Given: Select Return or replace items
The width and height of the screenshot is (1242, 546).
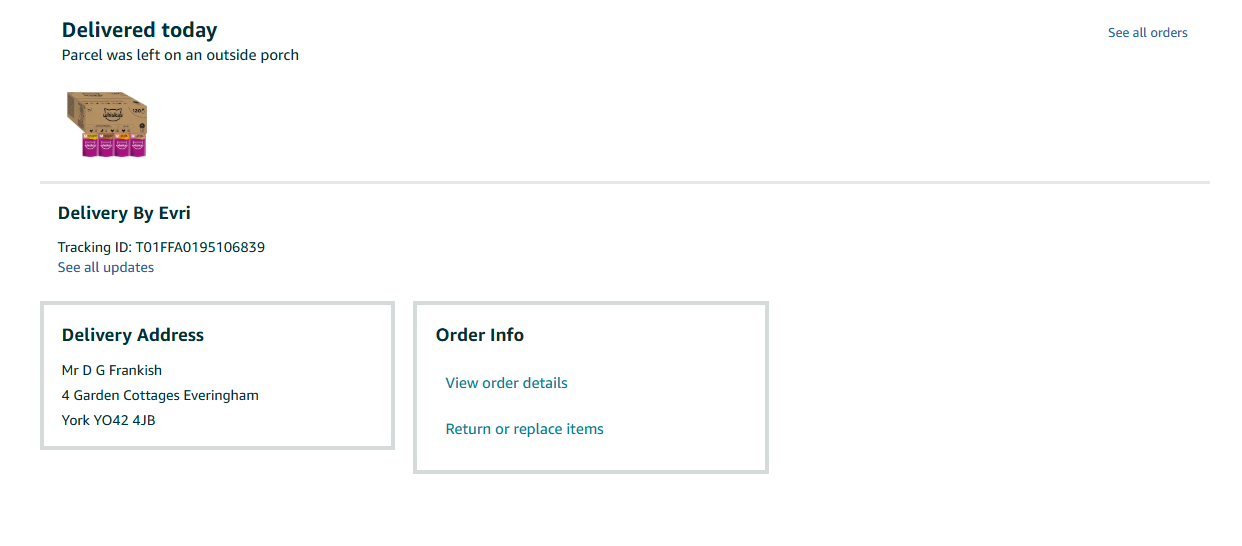Looking at the screenshot, I should 524,429.
